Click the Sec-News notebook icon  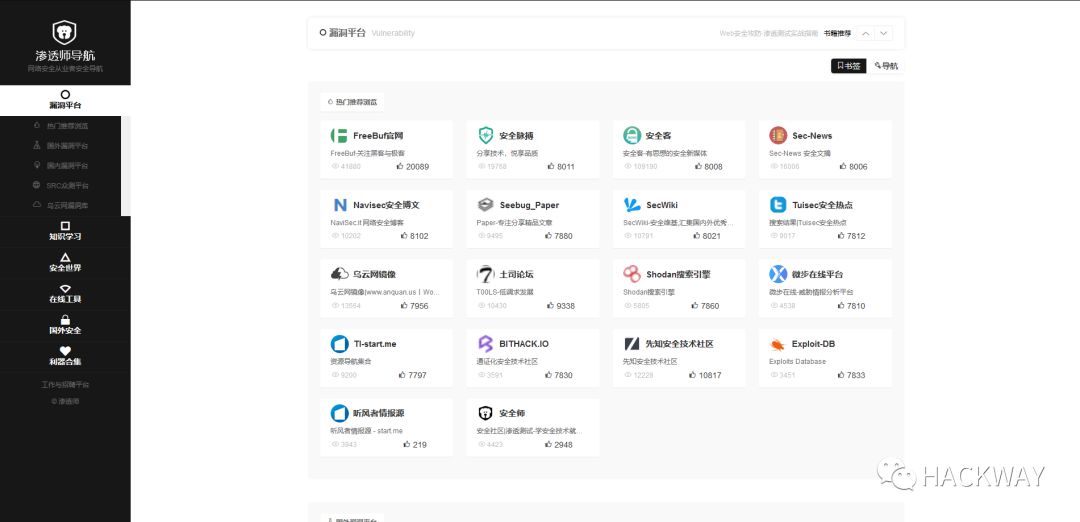pyautogui.click(x=778, y=136)
